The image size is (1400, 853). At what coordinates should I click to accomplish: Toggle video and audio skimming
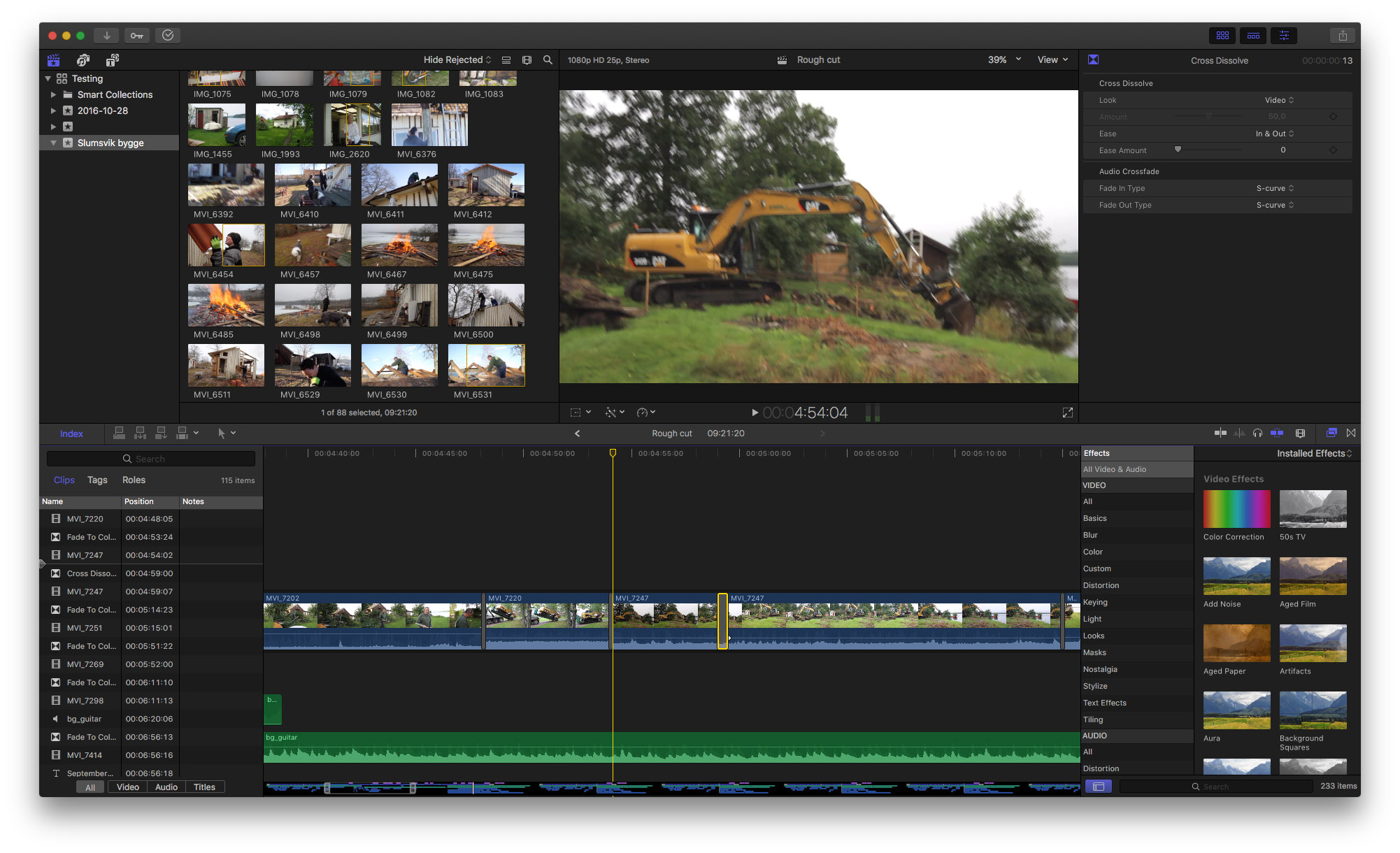click(1220, 433)
